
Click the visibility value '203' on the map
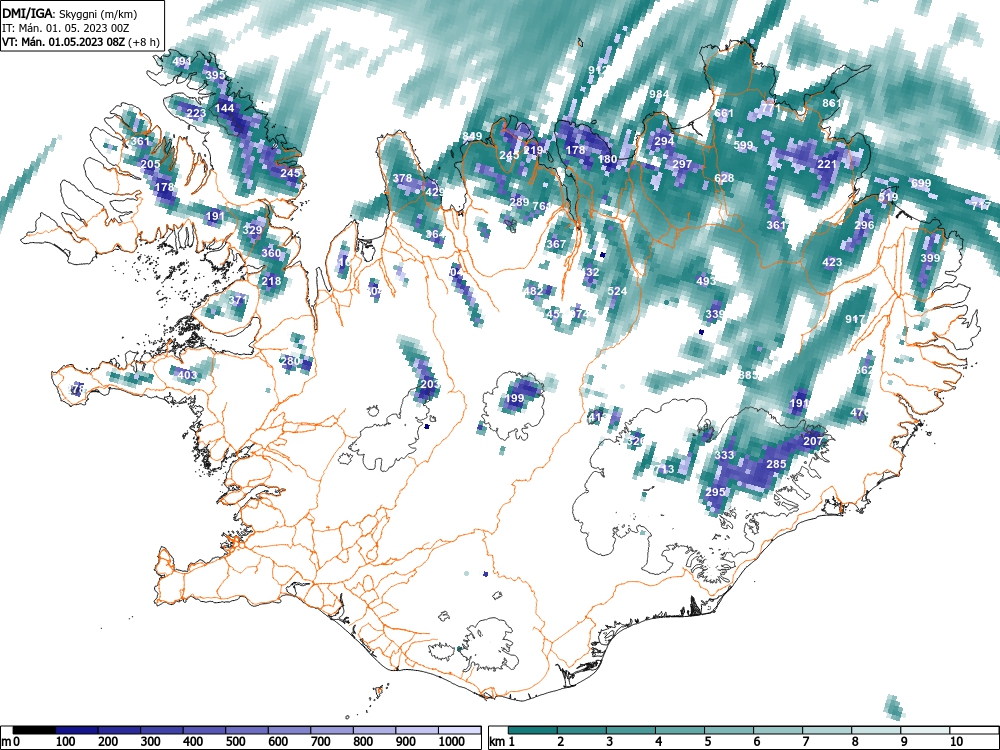coord(430,384)
